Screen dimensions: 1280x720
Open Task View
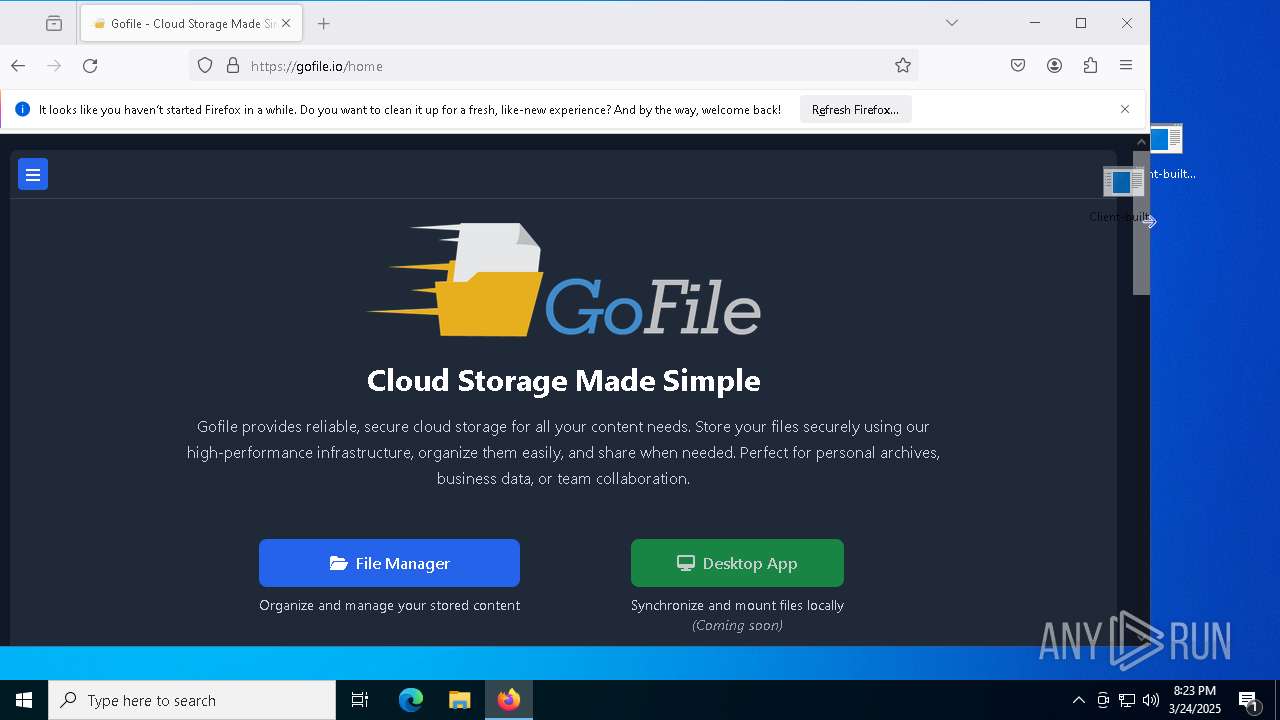[360, 700]
